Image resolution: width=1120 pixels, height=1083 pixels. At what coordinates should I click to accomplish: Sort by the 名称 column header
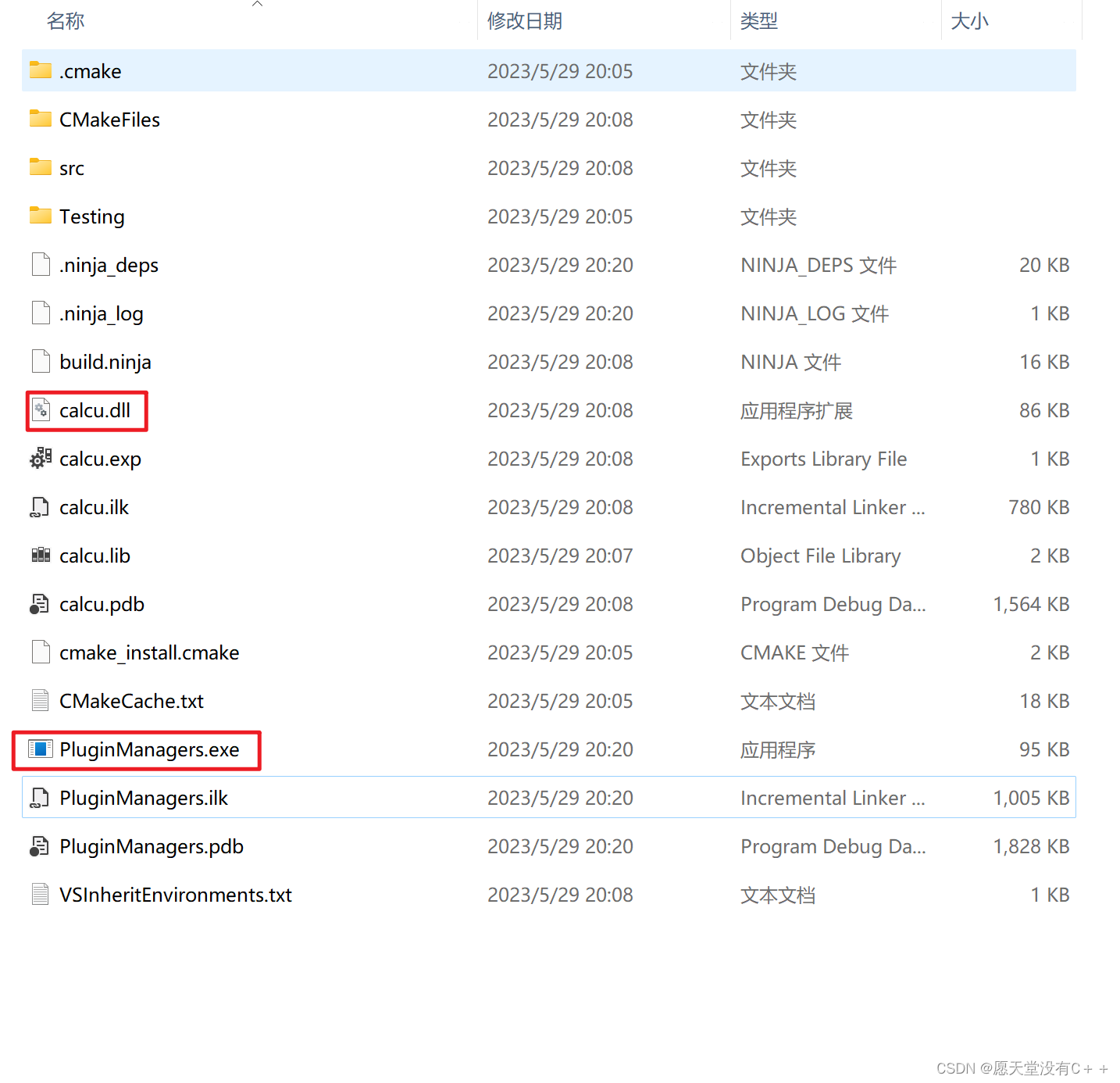click(x=66, y=21)
